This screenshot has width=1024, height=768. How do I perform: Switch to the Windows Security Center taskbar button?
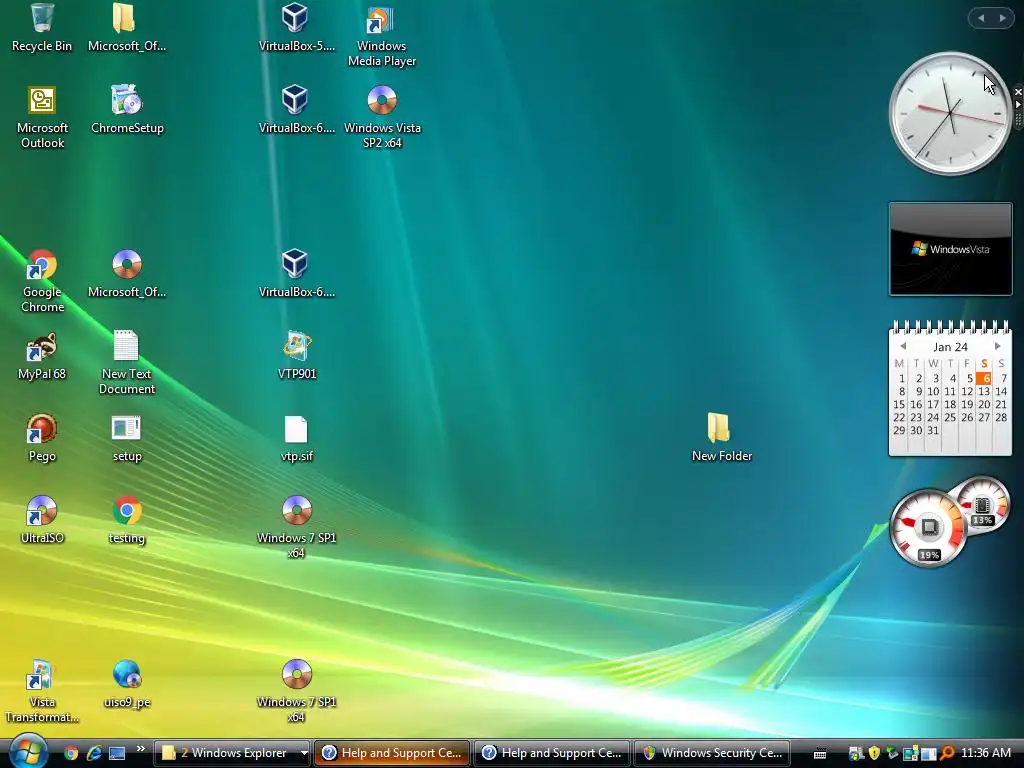(712, 753)
